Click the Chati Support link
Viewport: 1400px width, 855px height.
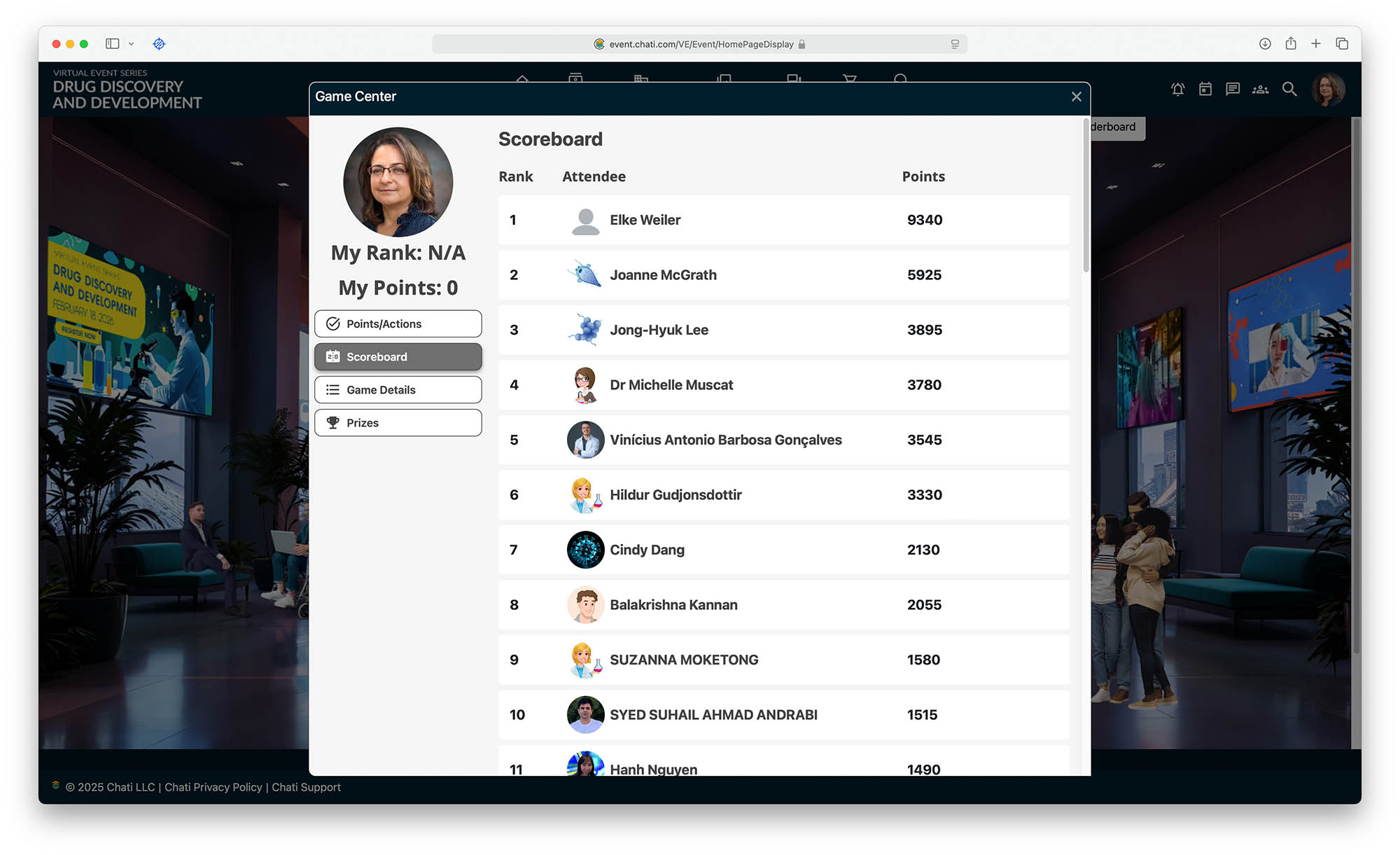(306, 787)
